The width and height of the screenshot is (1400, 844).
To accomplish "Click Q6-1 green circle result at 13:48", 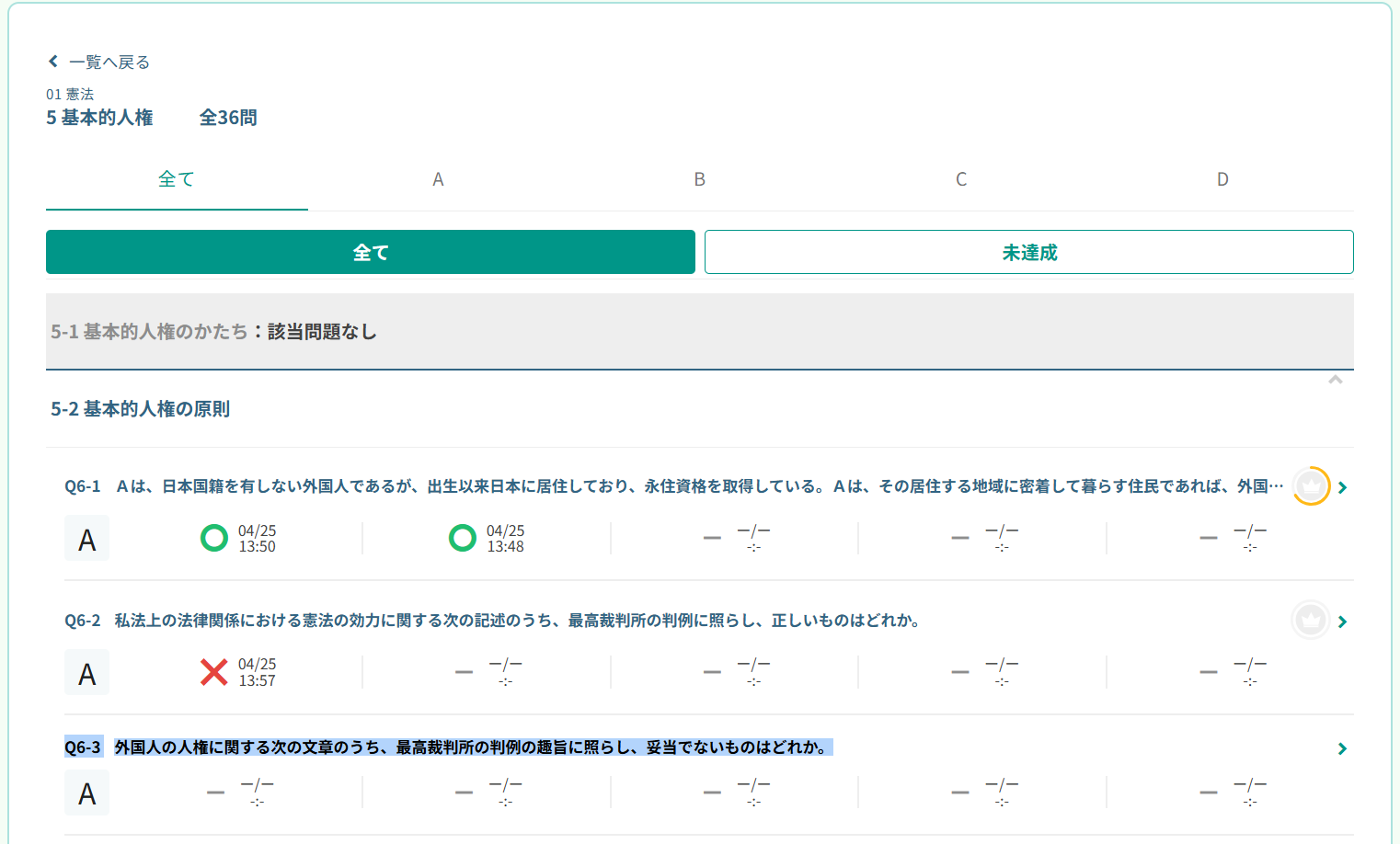I will point(462,538).
